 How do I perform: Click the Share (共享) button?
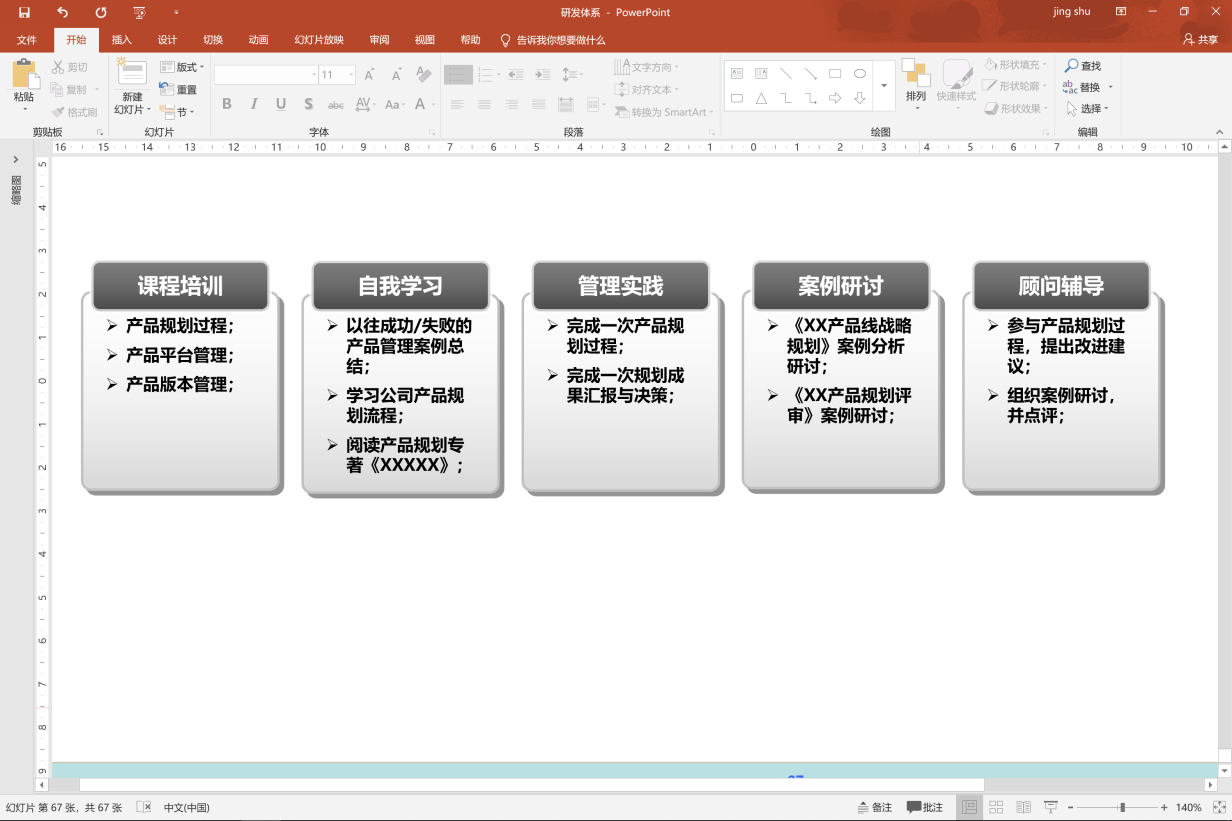tap(1200, 40)
